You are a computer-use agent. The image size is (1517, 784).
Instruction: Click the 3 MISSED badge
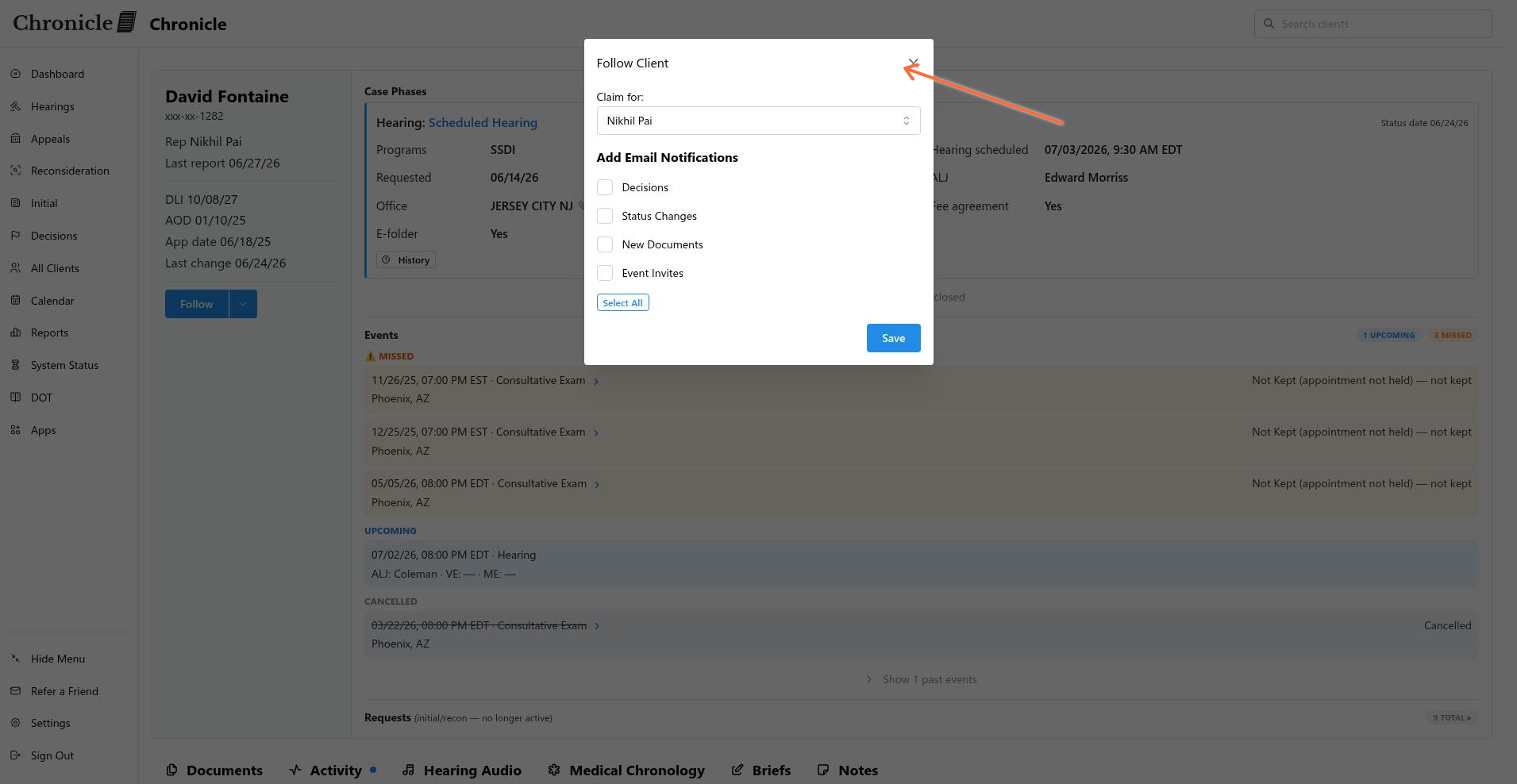click(1452, 335)
